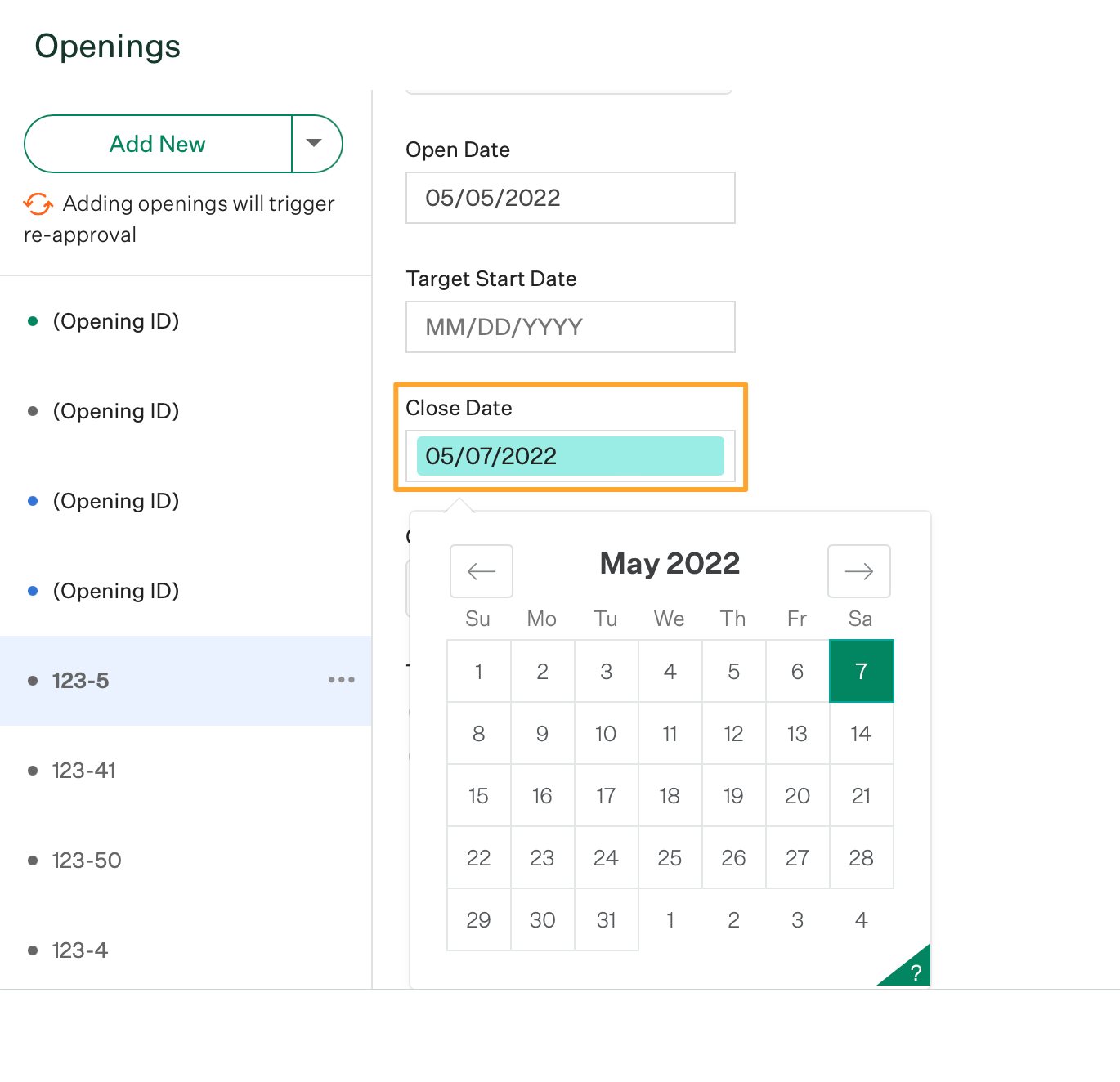Click the help question mark in calendar corner
1120x1082 pixels.
point(916,972)
